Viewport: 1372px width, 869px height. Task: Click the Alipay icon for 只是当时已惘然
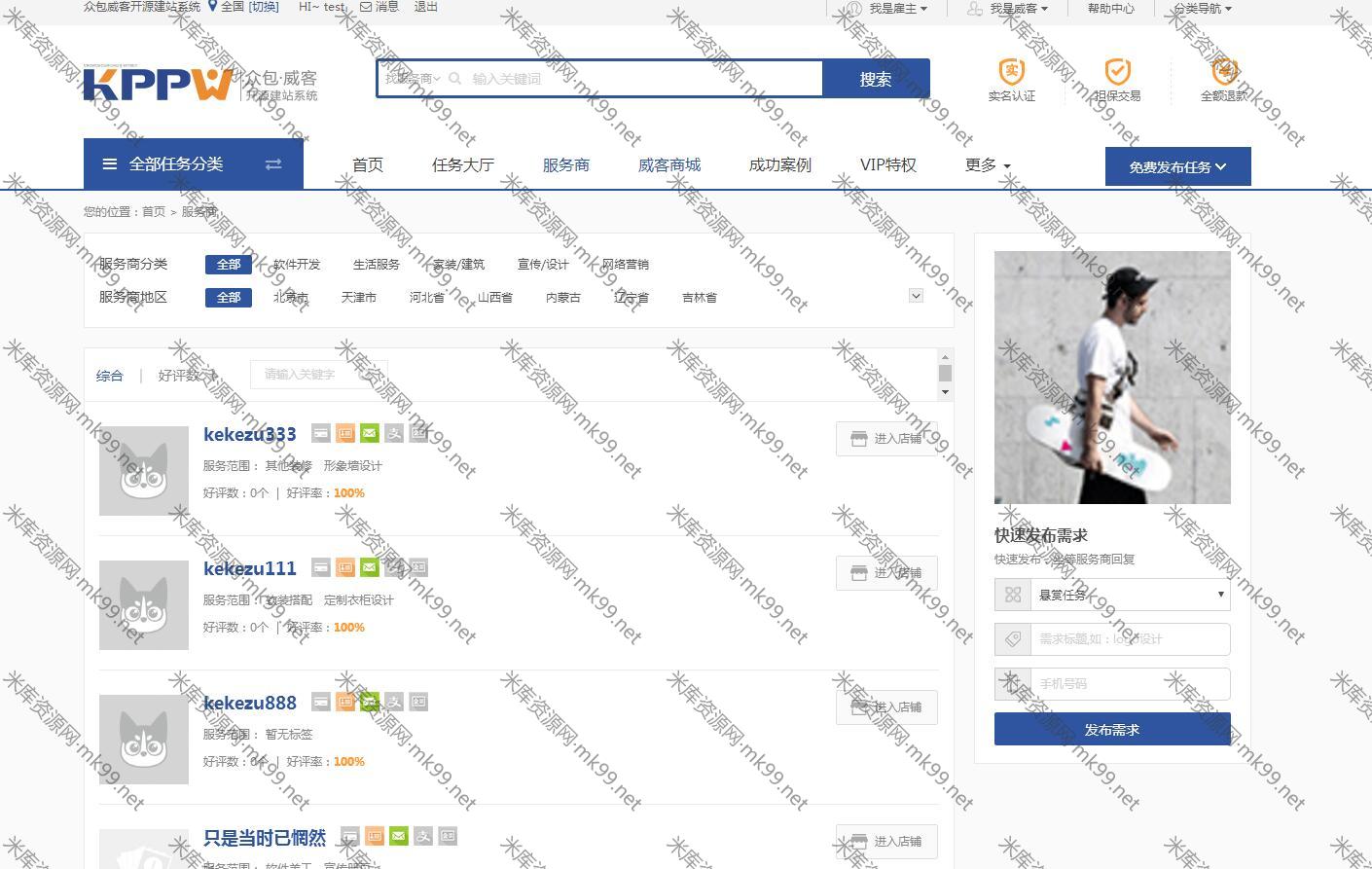pos(423,836)
